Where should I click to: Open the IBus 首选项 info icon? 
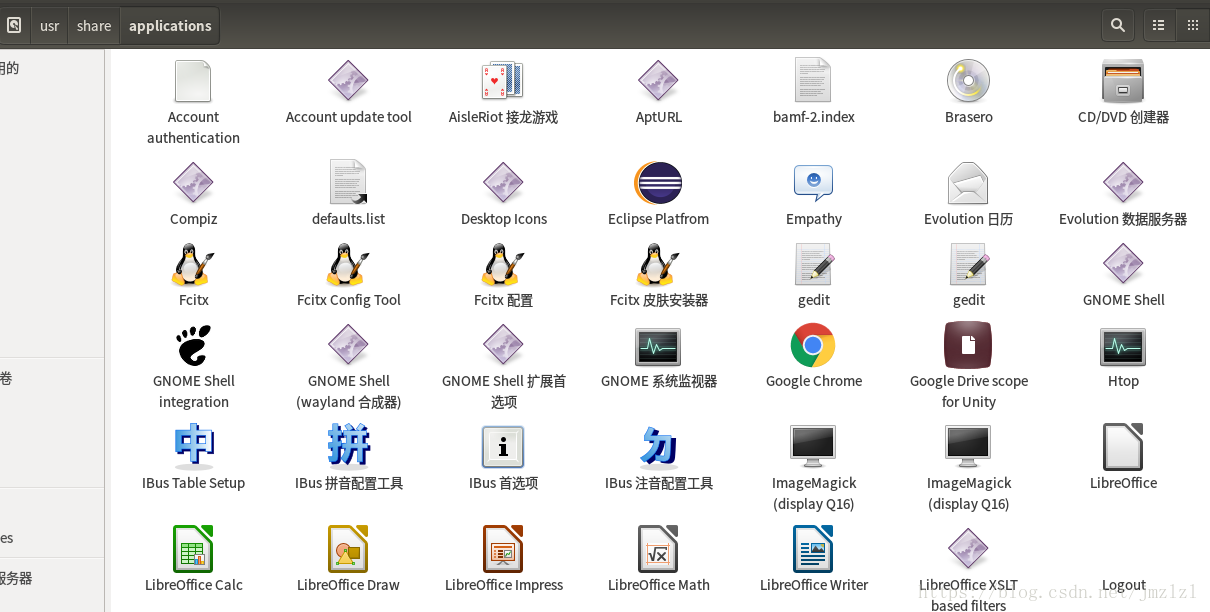(x=503, y=447)
